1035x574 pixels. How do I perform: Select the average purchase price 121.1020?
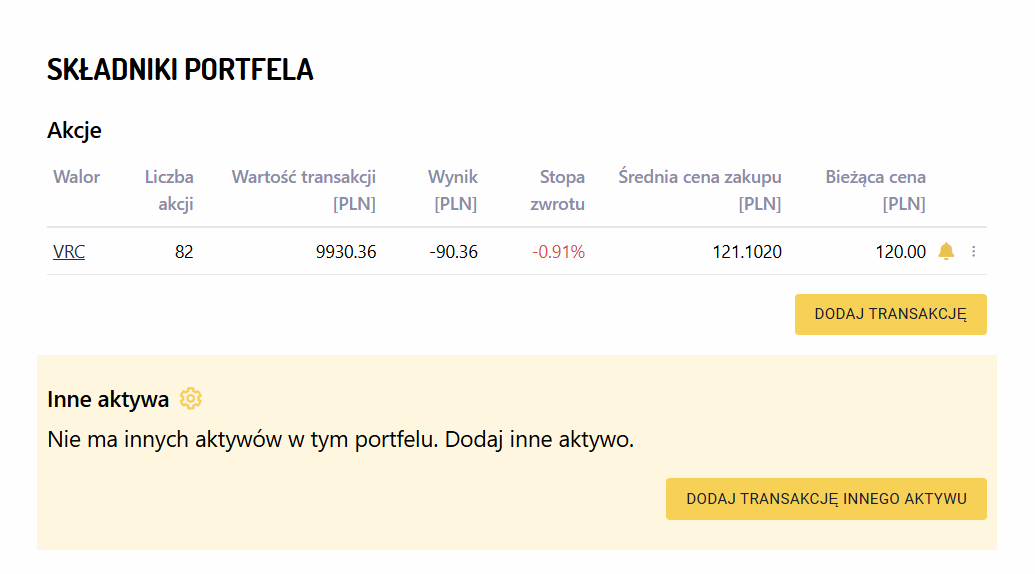[747, 252]
